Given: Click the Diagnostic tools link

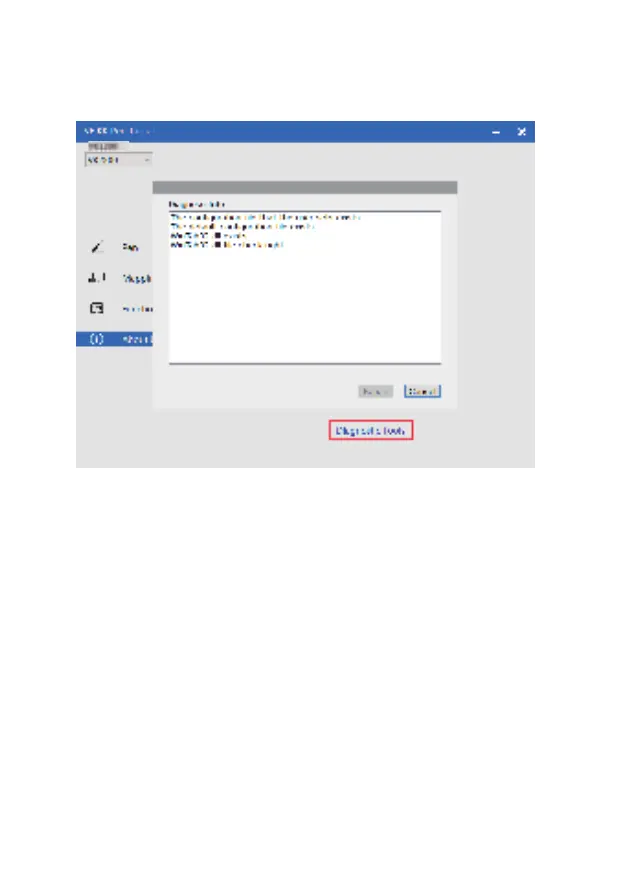Looking at the screenshot, I should point(371,431).
